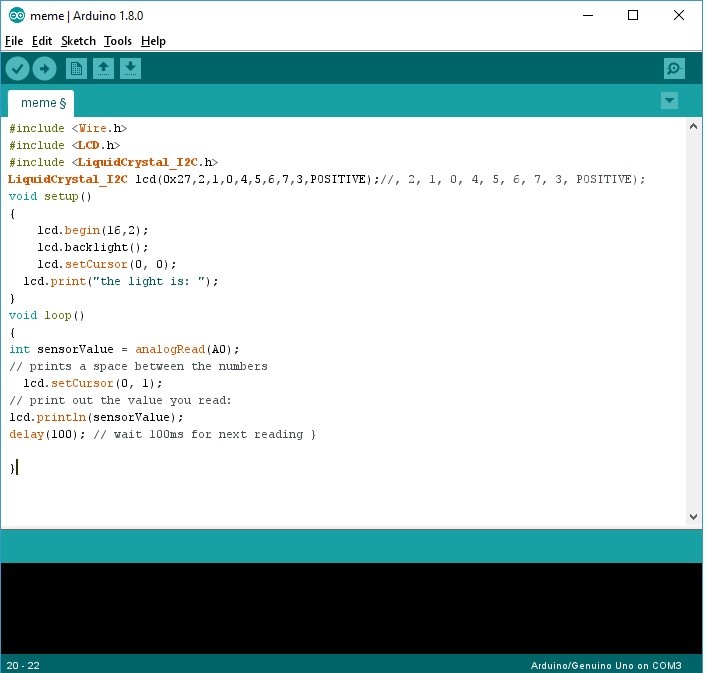Click inside the black console output area
The height and width of the screenshot is (673, 709).
(x=351, y=608)
